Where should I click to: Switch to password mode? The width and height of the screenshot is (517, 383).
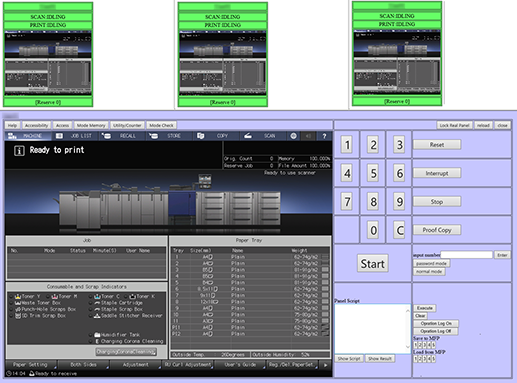[x=431, y=263]
